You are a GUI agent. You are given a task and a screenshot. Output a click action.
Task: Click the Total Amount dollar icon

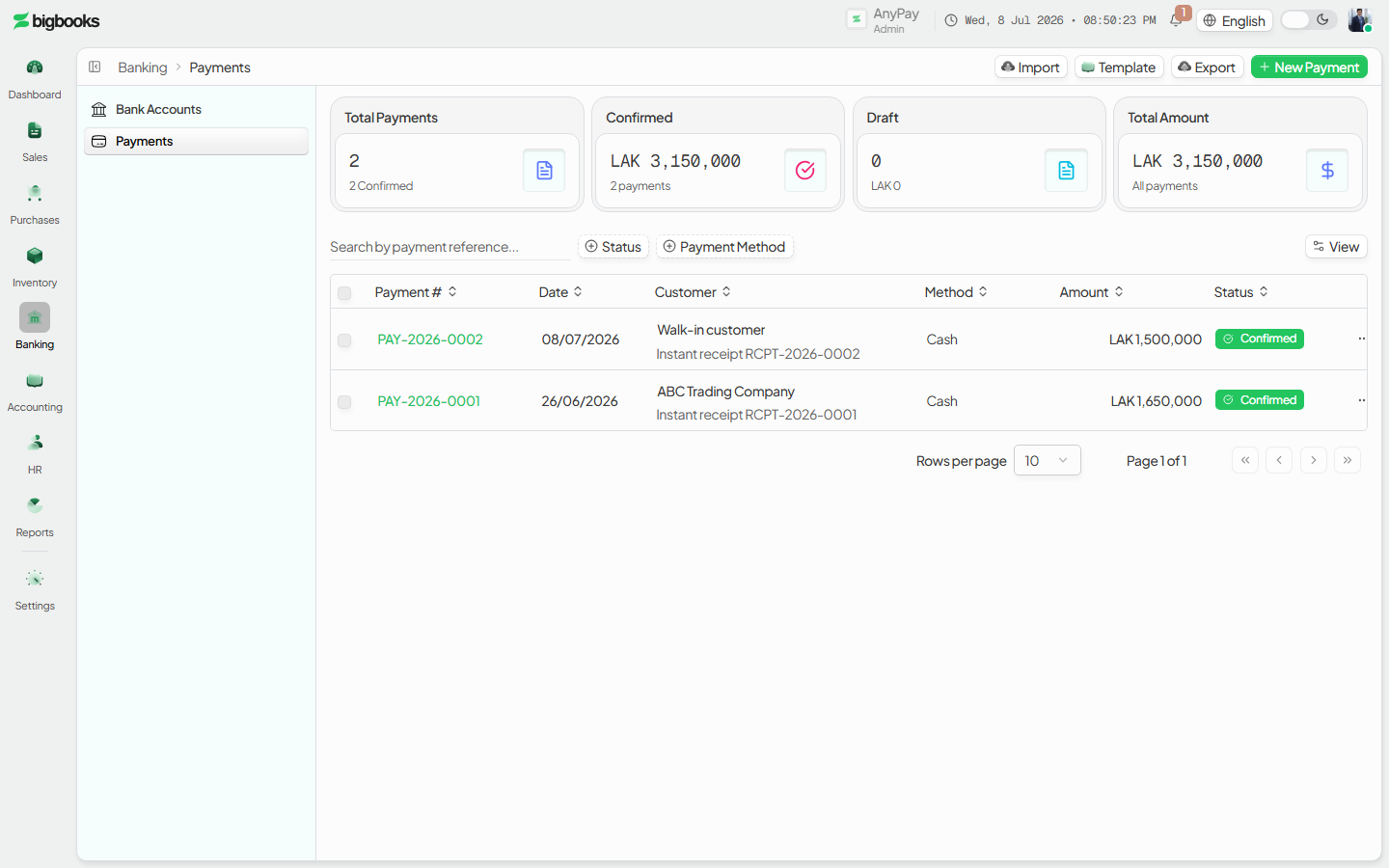1327,171
